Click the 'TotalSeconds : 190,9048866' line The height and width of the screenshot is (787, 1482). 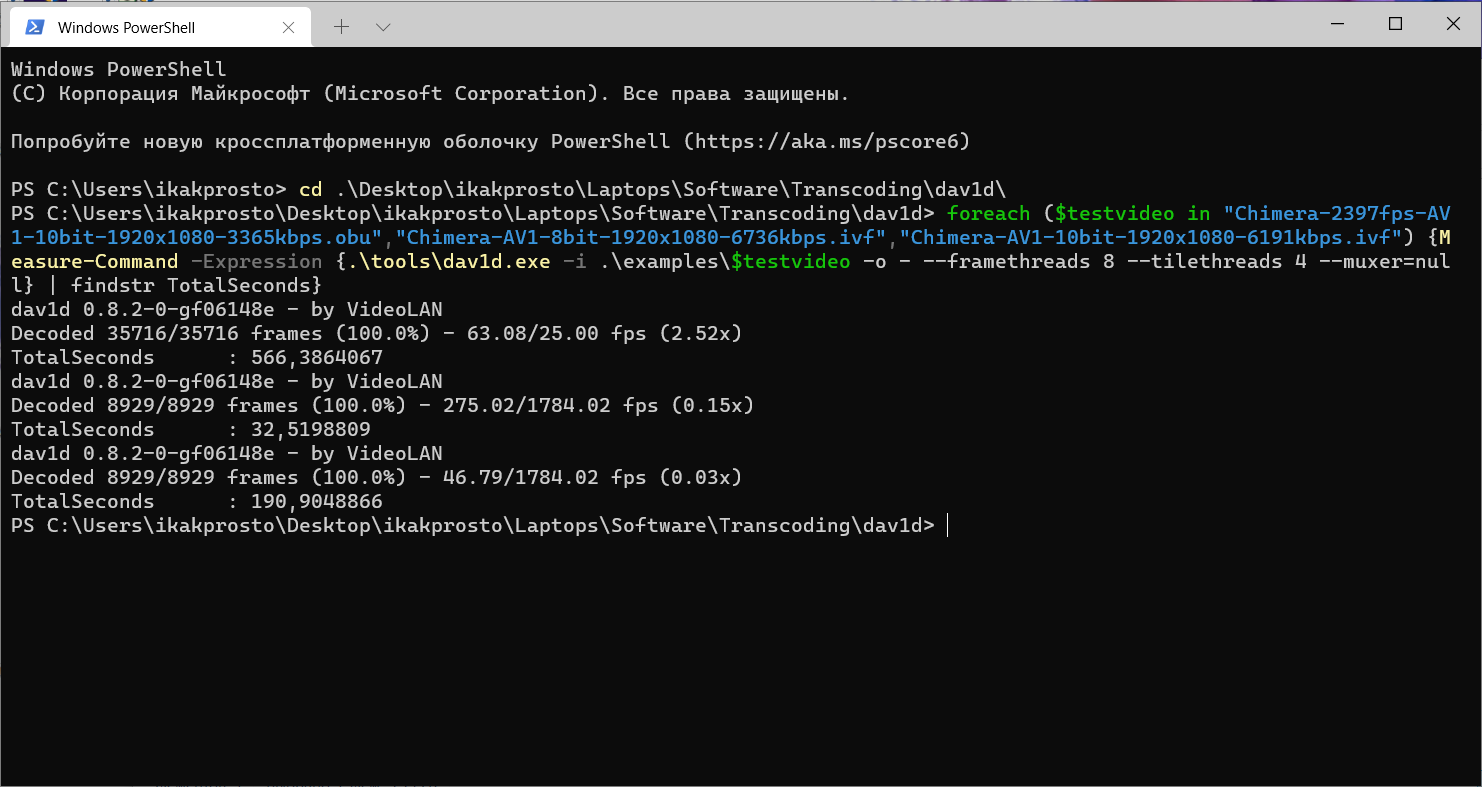197,501
